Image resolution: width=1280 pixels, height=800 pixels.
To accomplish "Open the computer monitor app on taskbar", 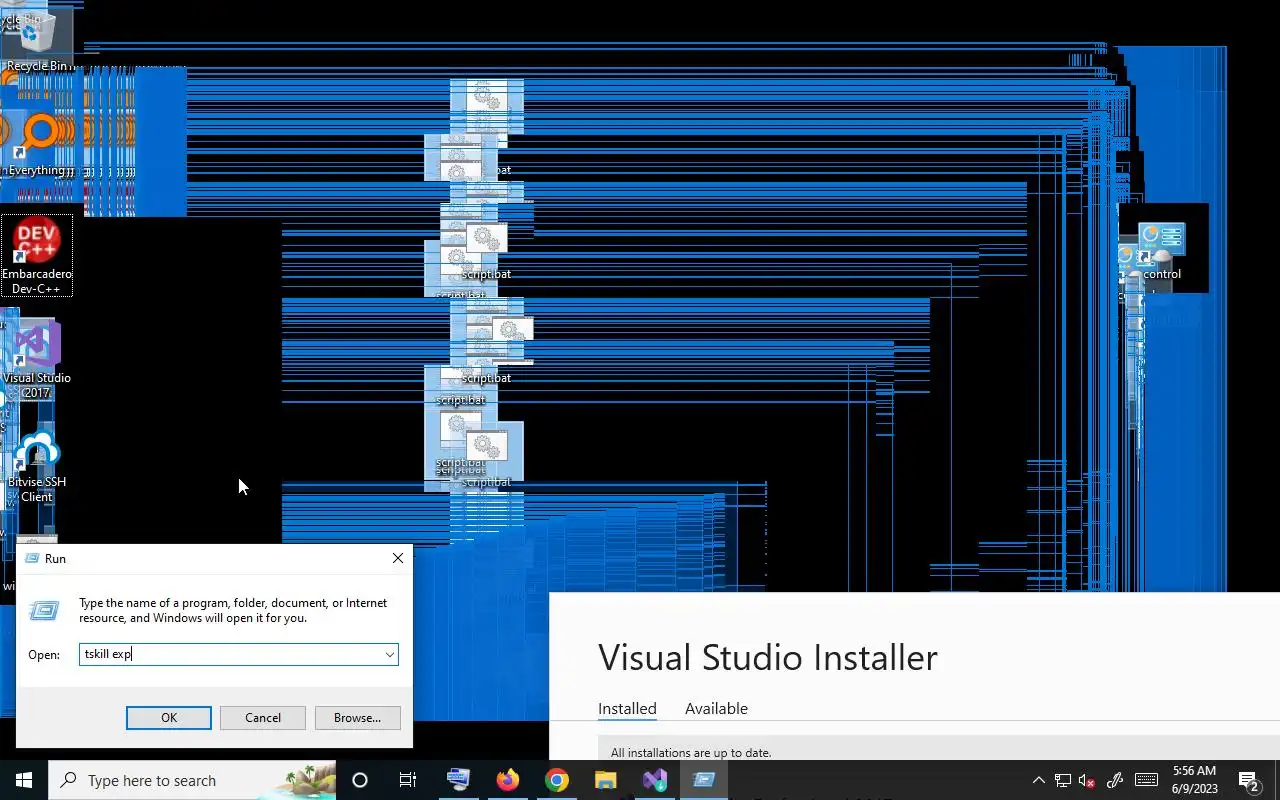I will [x=458, y=780].
